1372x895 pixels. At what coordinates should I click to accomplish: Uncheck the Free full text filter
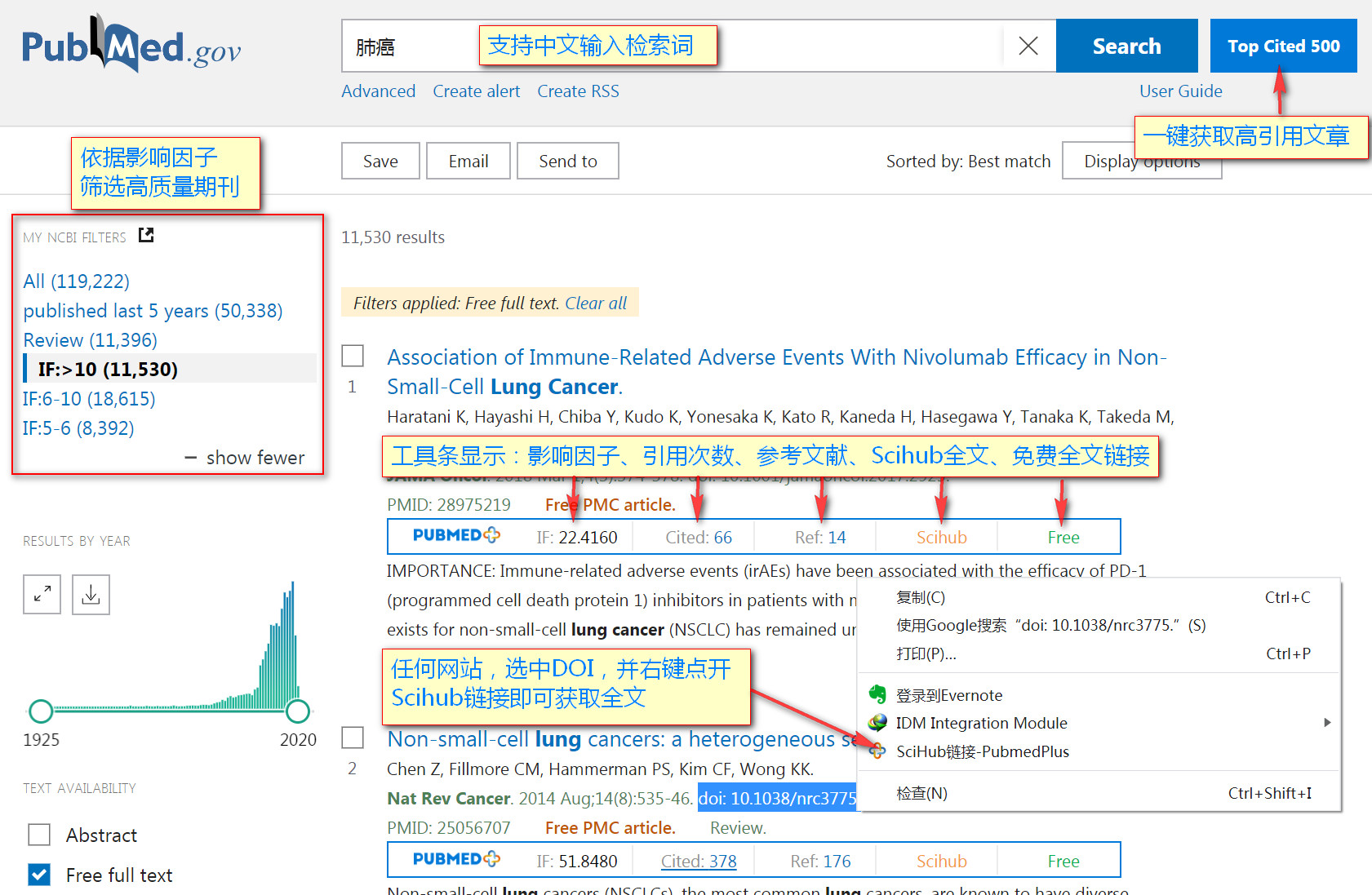point(38,874)
